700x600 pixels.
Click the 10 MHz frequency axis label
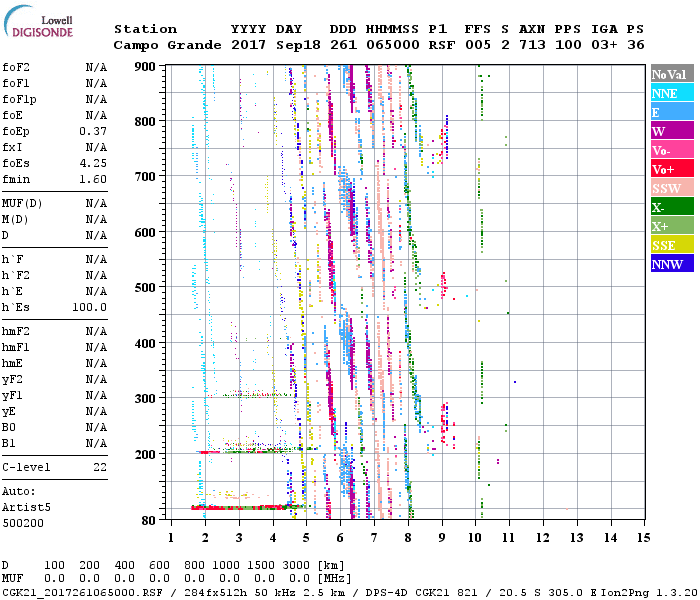click(x=475, y=538)
